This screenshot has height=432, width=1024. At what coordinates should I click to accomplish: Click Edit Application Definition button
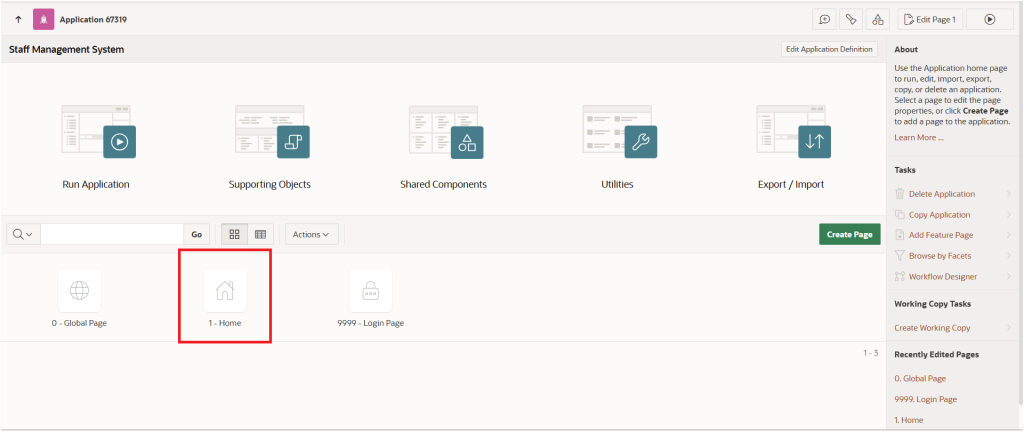tap(829, 49)
